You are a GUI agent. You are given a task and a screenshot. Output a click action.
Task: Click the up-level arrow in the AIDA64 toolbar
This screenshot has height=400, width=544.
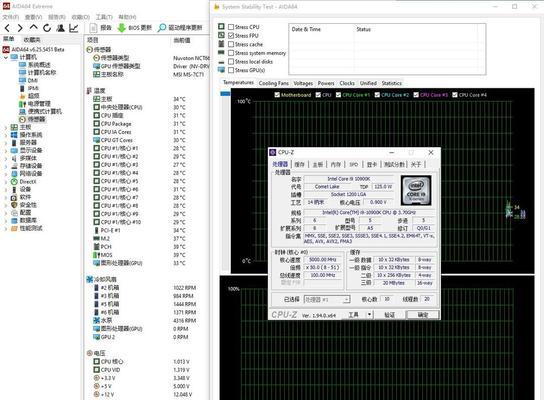pos(33,27)
